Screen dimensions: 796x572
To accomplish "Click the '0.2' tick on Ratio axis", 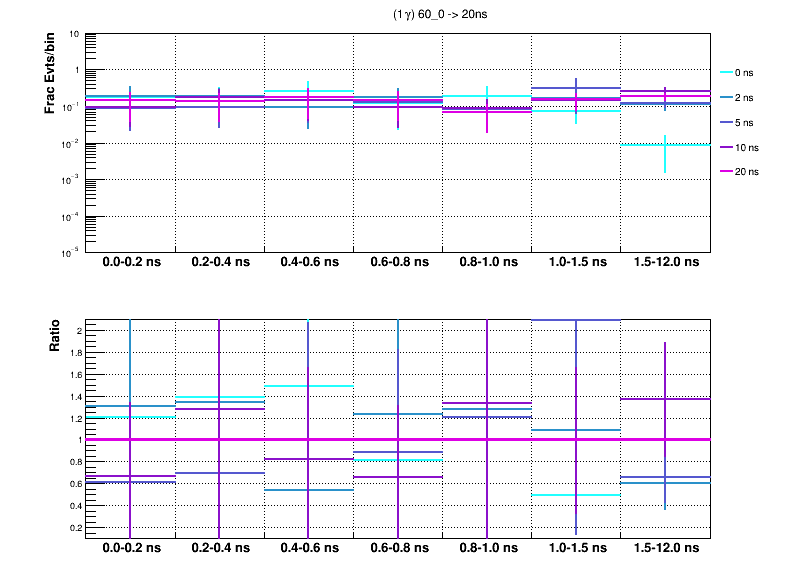I will click(73, 527).
